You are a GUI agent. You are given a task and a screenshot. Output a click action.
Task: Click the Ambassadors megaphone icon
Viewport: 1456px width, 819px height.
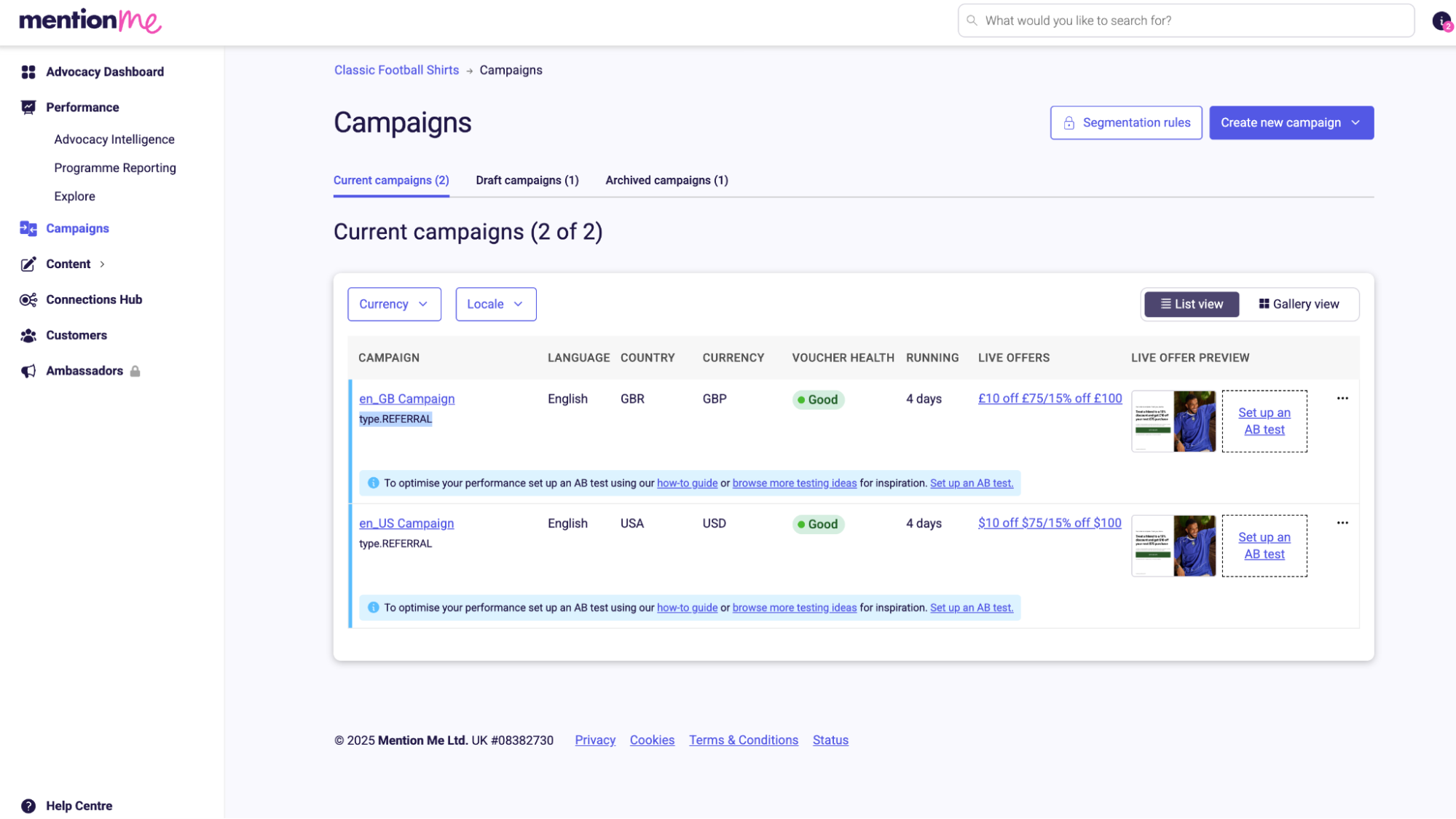[28, 371]
